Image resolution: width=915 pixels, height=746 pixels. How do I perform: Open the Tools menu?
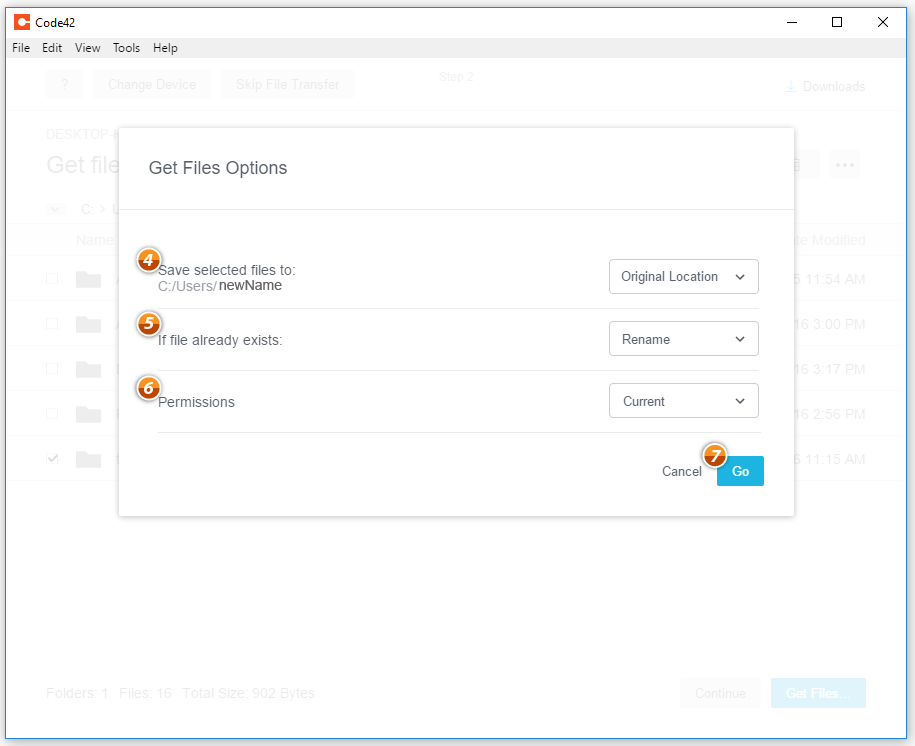point(126,47)
